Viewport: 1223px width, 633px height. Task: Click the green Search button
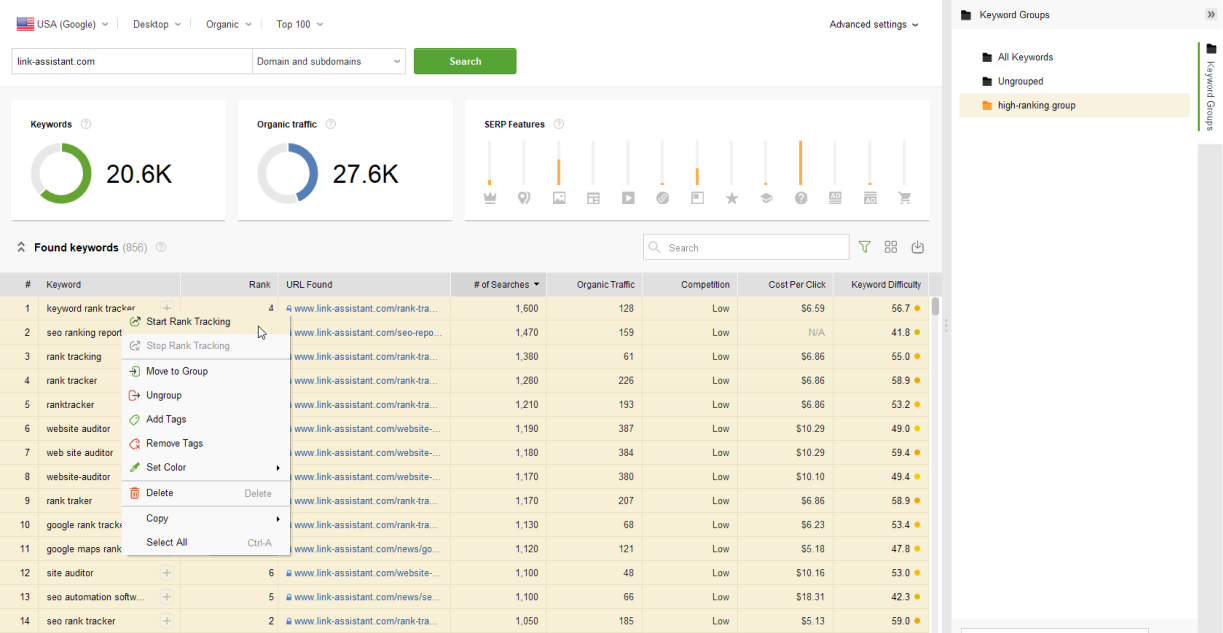click(465, 61)
